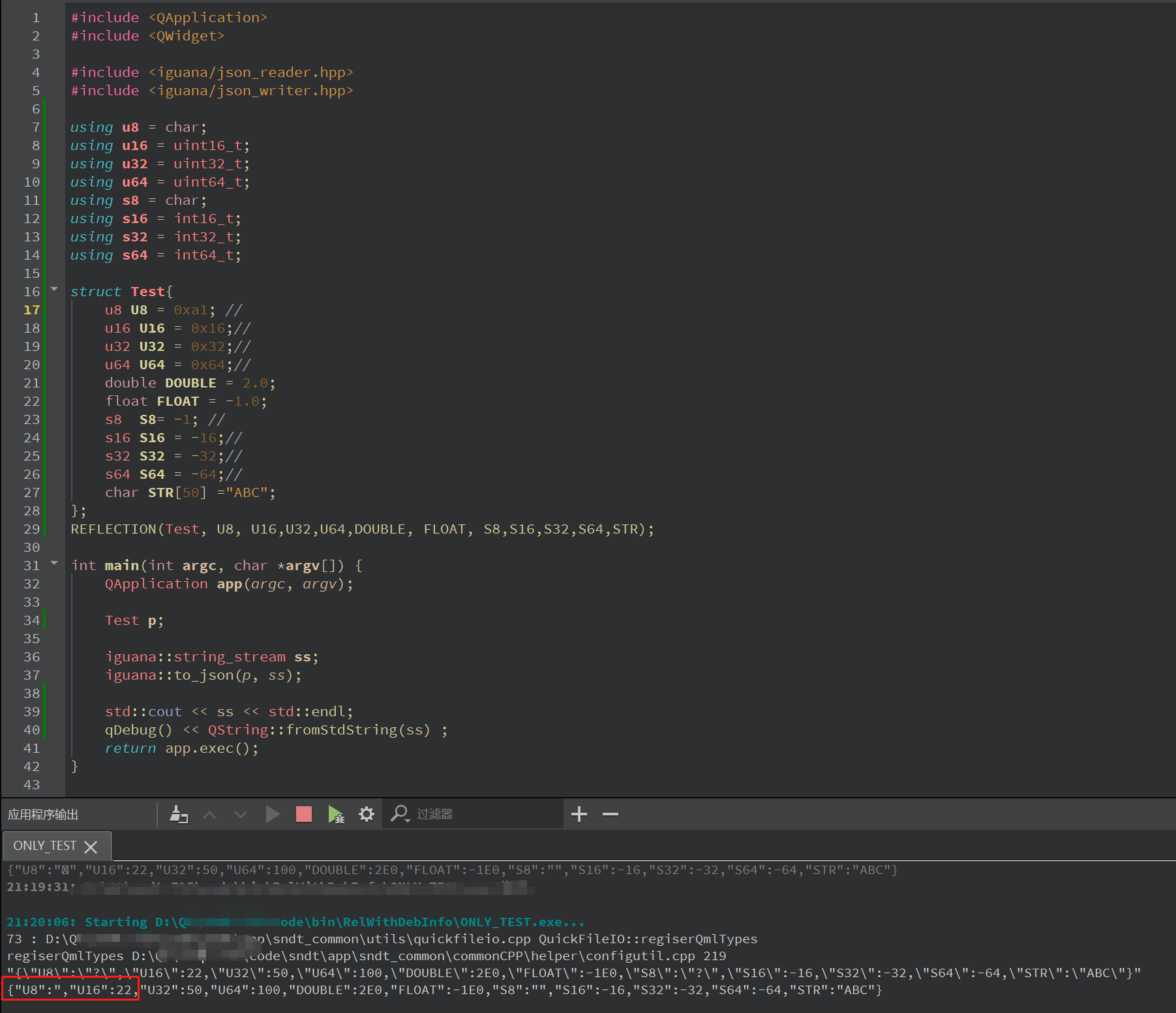The width and height of the screenshot is (1176, 1013).
Task: Jump to previous output item chevron
Action: (209, 813)
